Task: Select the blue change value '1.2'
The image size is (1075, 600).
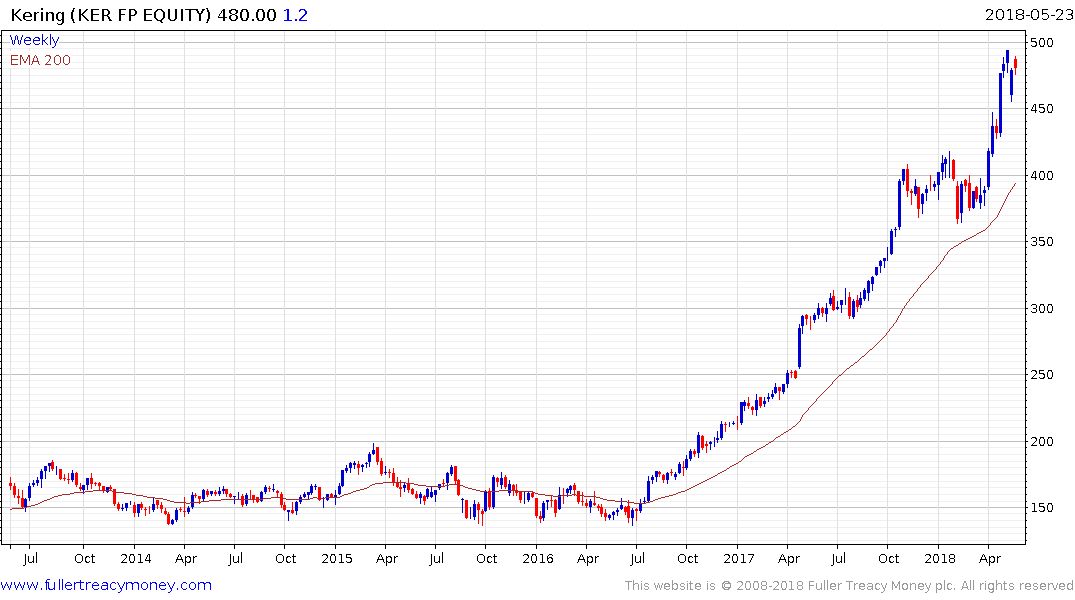Action: pos(295,14)
